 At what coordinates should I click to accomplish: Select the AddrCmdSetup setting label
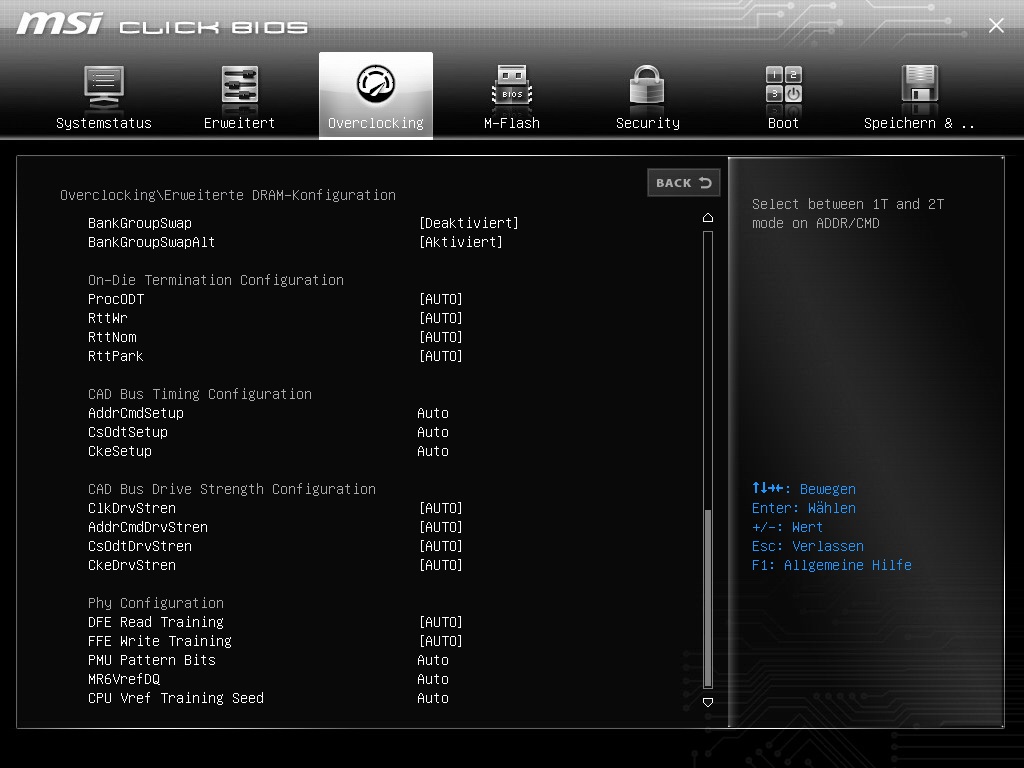pos(136,413)
